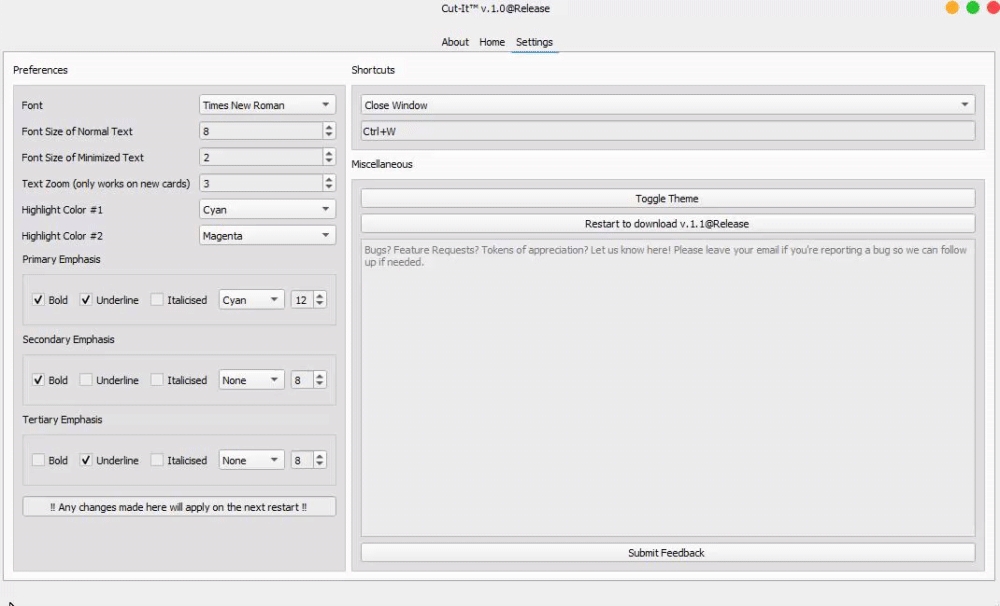Open the Font dropdown showing Times New Roman
Screen dimensions: 1000x606
tap(267, 105)
